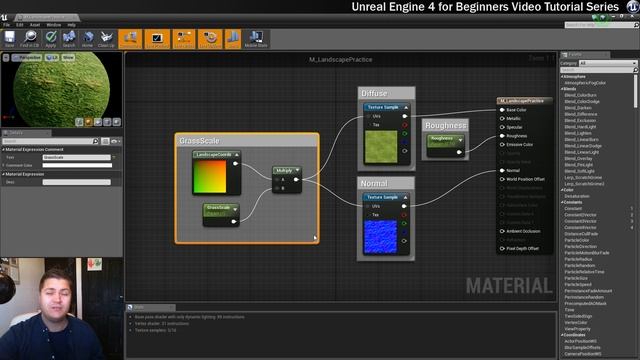Open the Perspective view dropdown

[27, 58]
